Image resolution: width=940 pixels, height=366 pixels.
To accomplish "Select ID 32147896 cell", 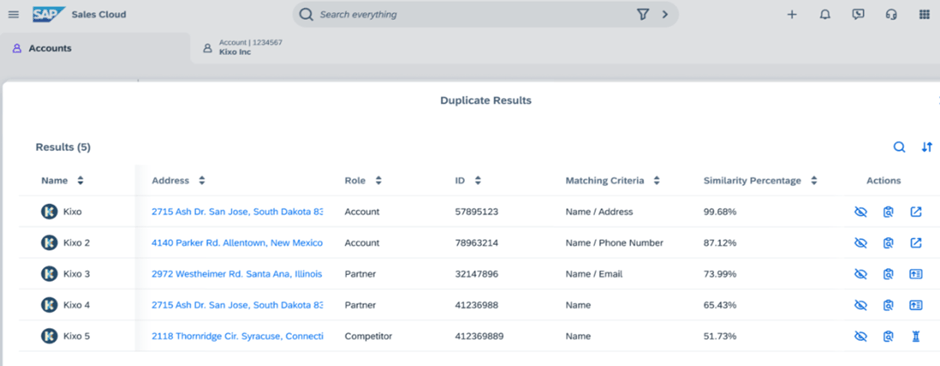I will pyautogui.click(x=477, y=274).
